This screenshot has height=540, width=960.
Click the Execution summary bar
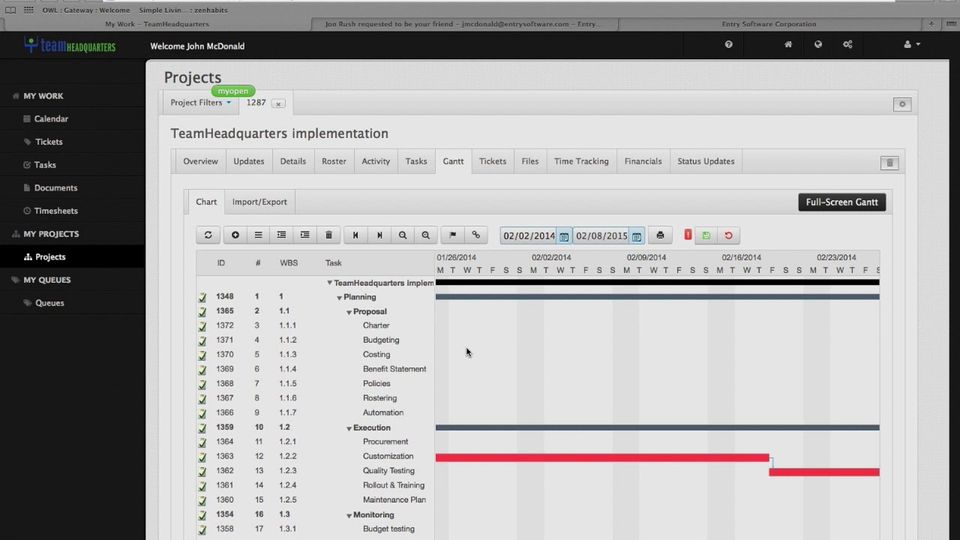658,427
